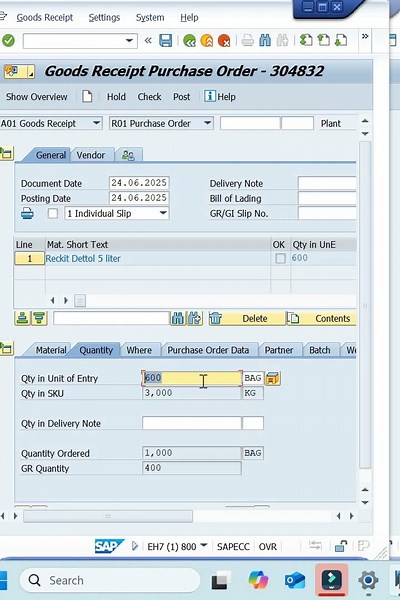The width and height of the screenshot is (400, 600).
Task: Click the unit conversion icon next to BAG
Action: click(x=272, y=378)
